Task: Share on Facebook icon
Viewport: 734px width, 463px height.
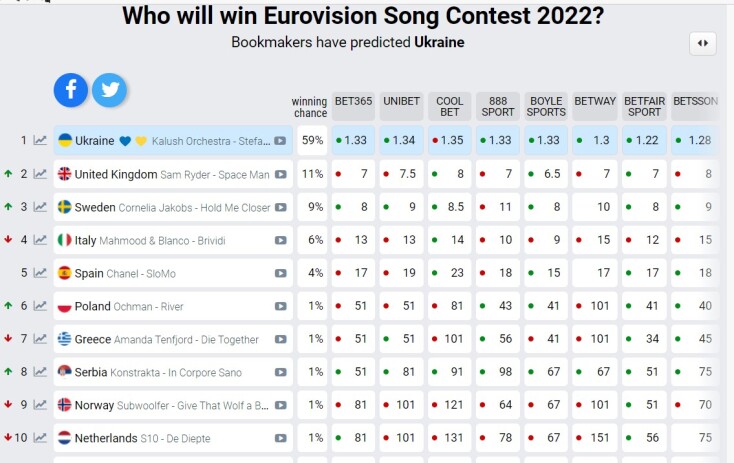Action: (x=71, y=90)
